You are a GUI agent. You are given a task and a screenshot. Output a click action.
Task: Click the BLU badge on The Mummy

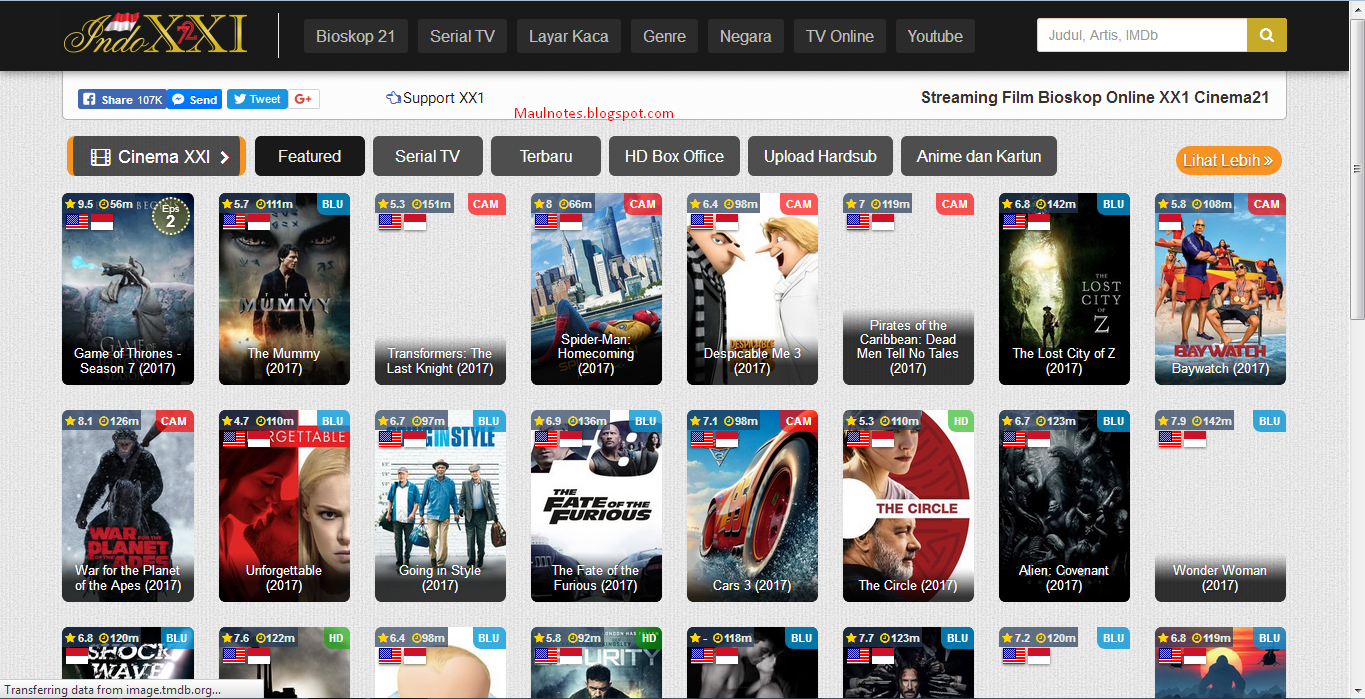click(x=333, y=204)
